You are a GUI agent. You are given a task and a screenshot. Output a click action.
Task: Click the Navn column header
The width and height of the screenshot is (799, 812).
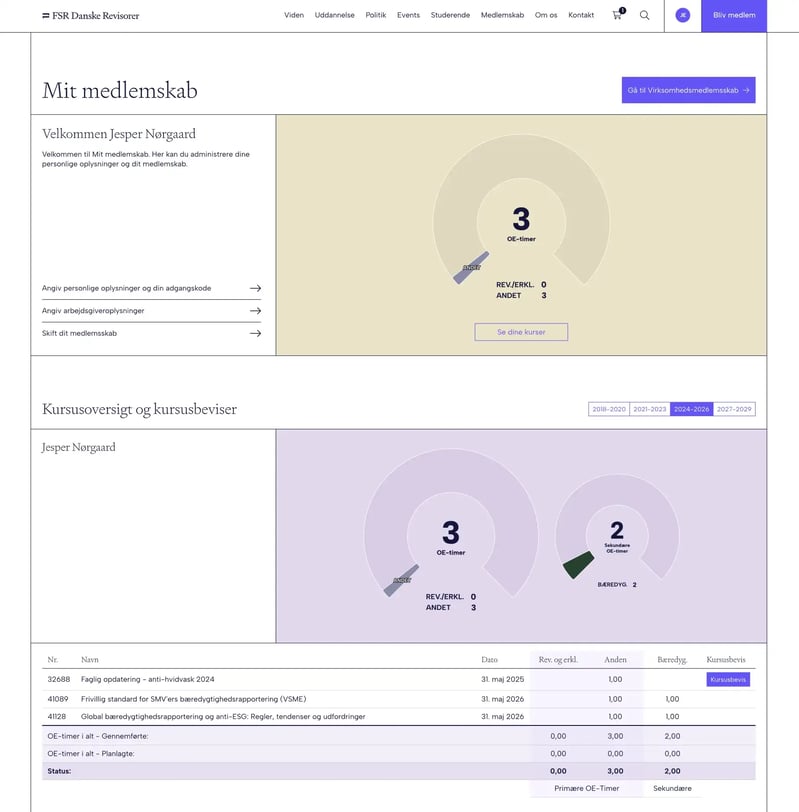coord(90,660)
